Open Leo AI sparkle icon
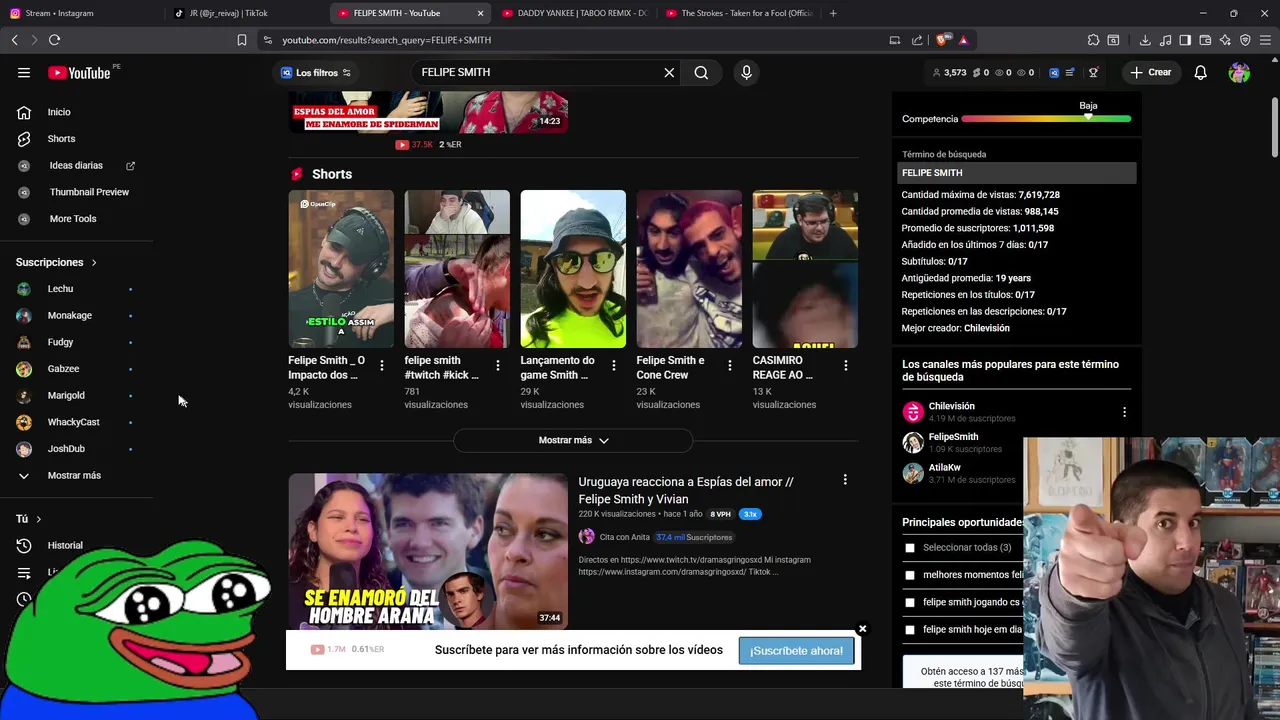1280x720 pixels. tap(1225, 40)
